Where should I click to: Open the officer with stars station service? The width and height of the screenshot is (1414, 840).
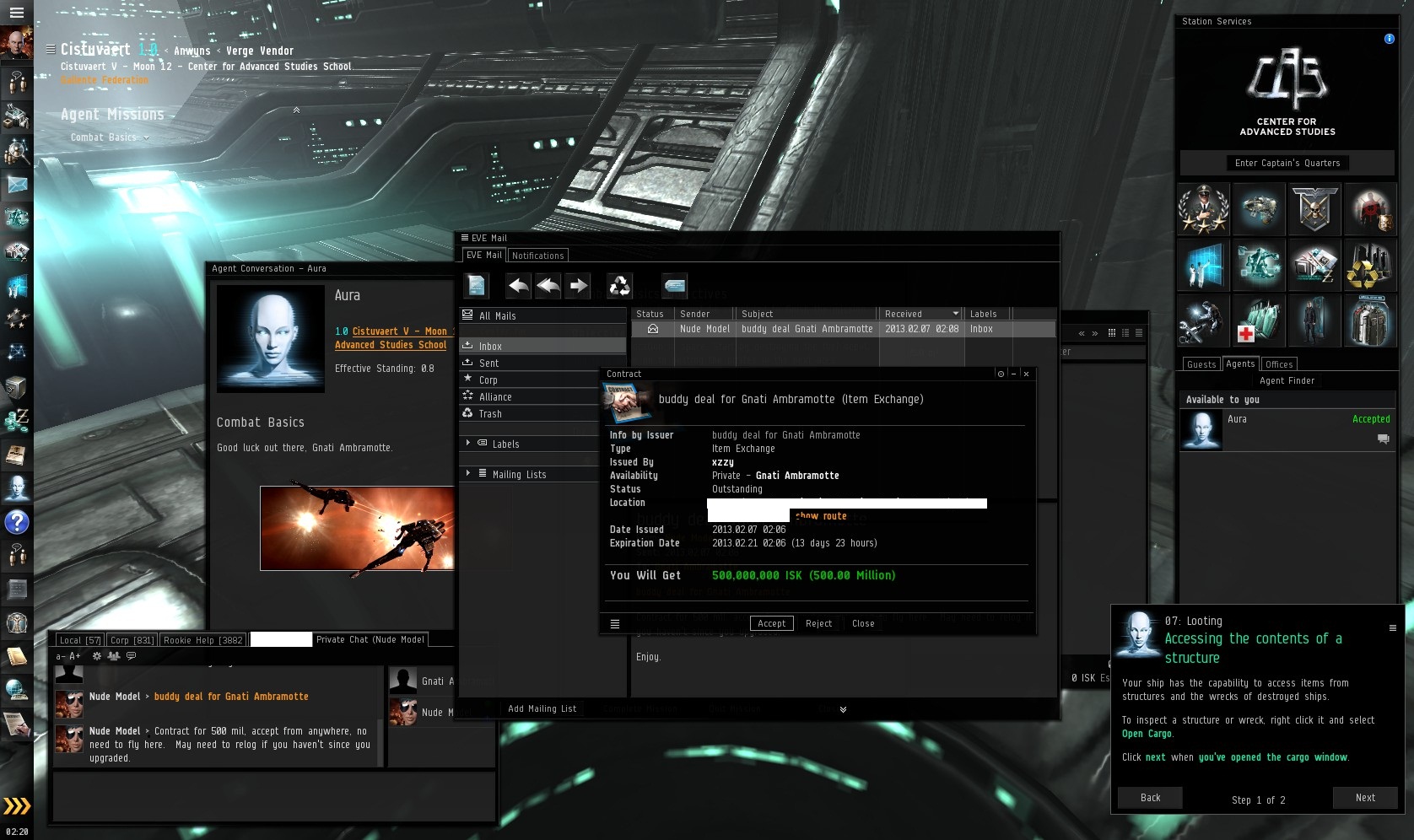coord(1204,208)
